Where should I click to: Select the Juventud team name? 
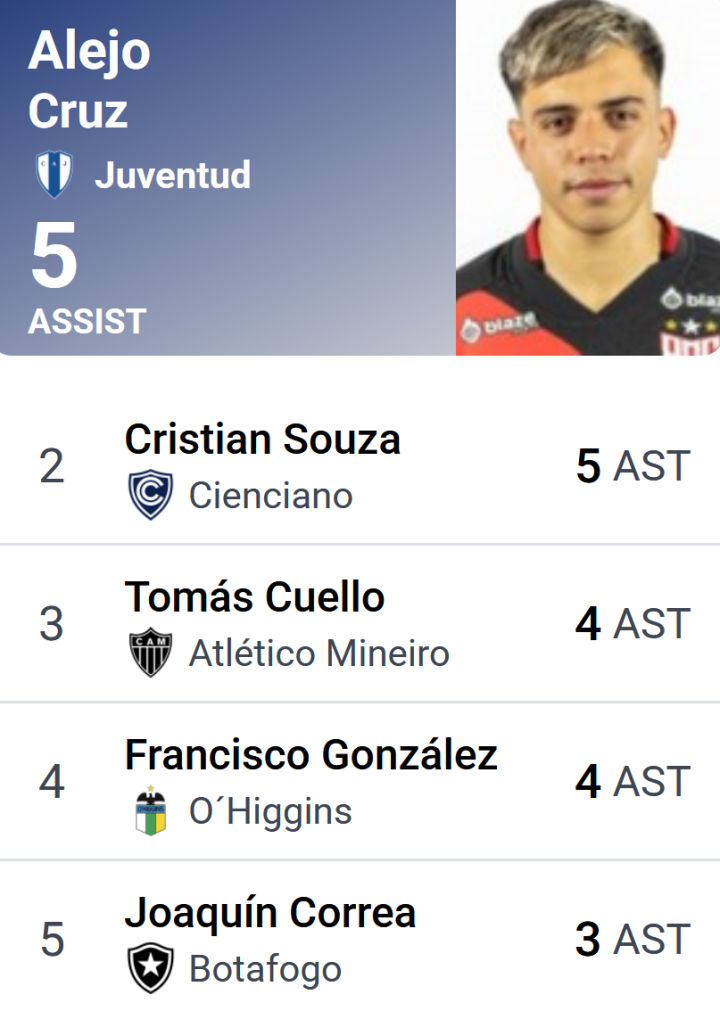pos(173,175)
